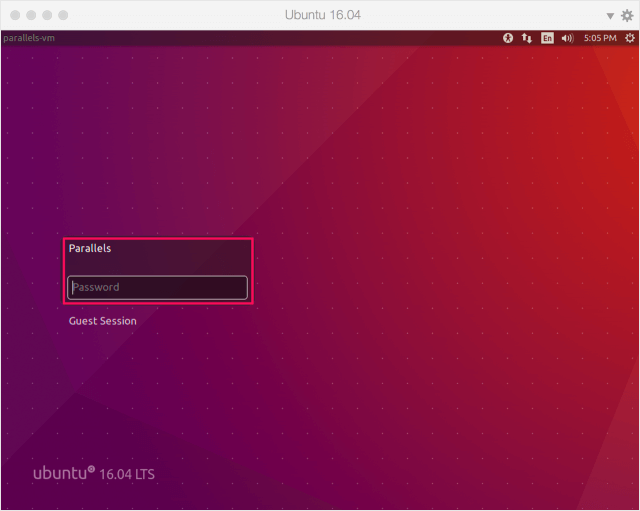
Task: Click the fourth title bar window button
Action: tap(64, 16)
